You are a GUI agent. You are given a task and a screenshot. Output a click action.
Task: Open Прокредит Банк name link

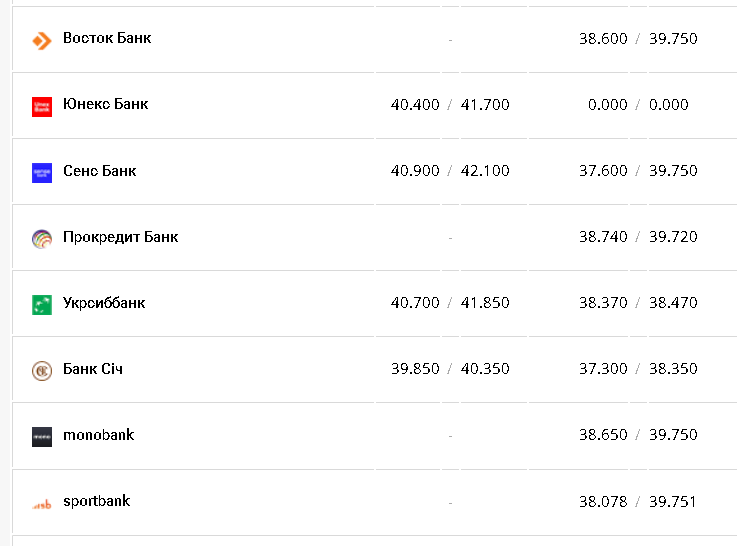click(120, 236)
